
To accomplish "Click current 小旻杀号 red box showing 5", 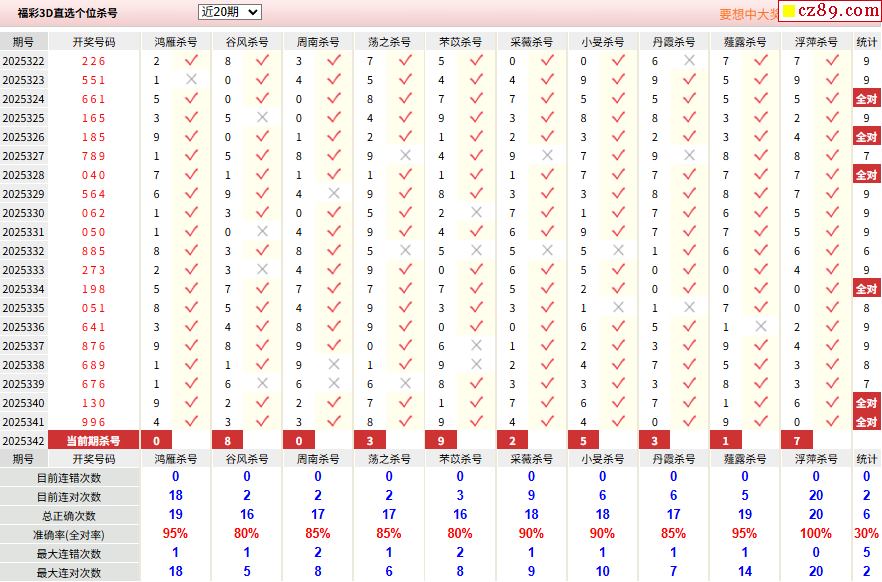I will 583,440.
